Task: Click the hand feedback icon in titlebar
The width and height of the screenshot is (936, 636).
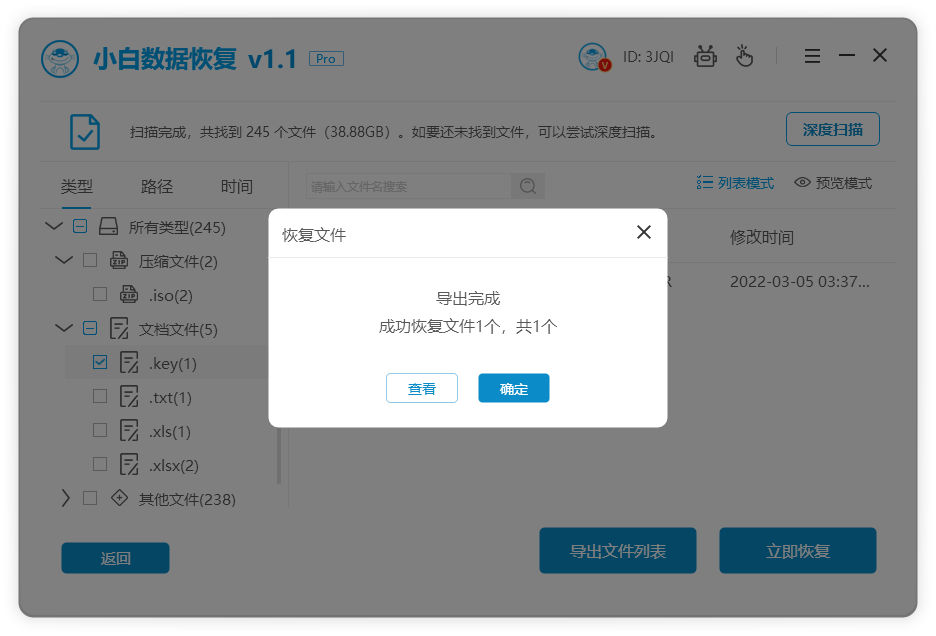Action: click(x=744, y=56)
